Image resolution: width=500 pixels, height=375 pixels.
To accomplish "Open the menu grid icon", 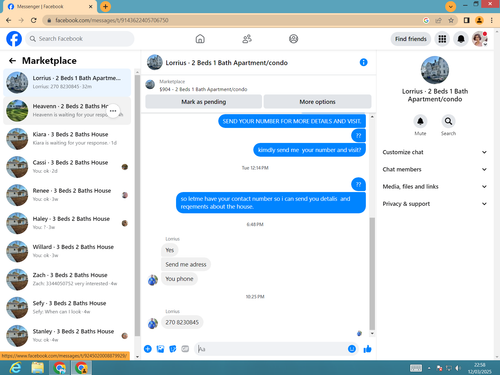I will [x=442, y=39].
